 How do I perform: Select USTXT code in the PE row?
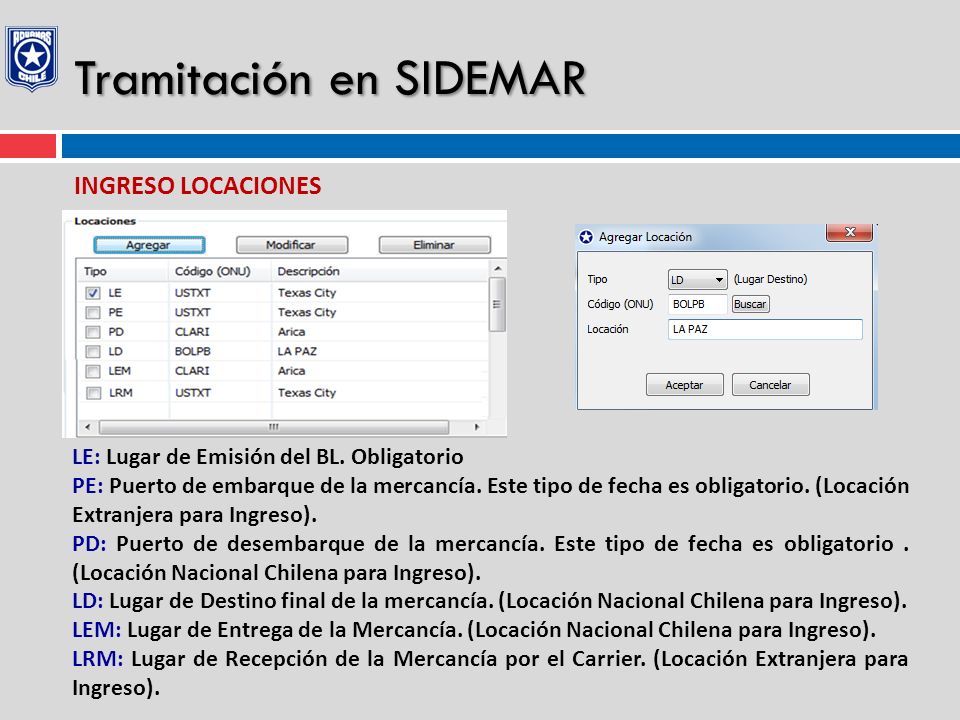pos(192,312)
